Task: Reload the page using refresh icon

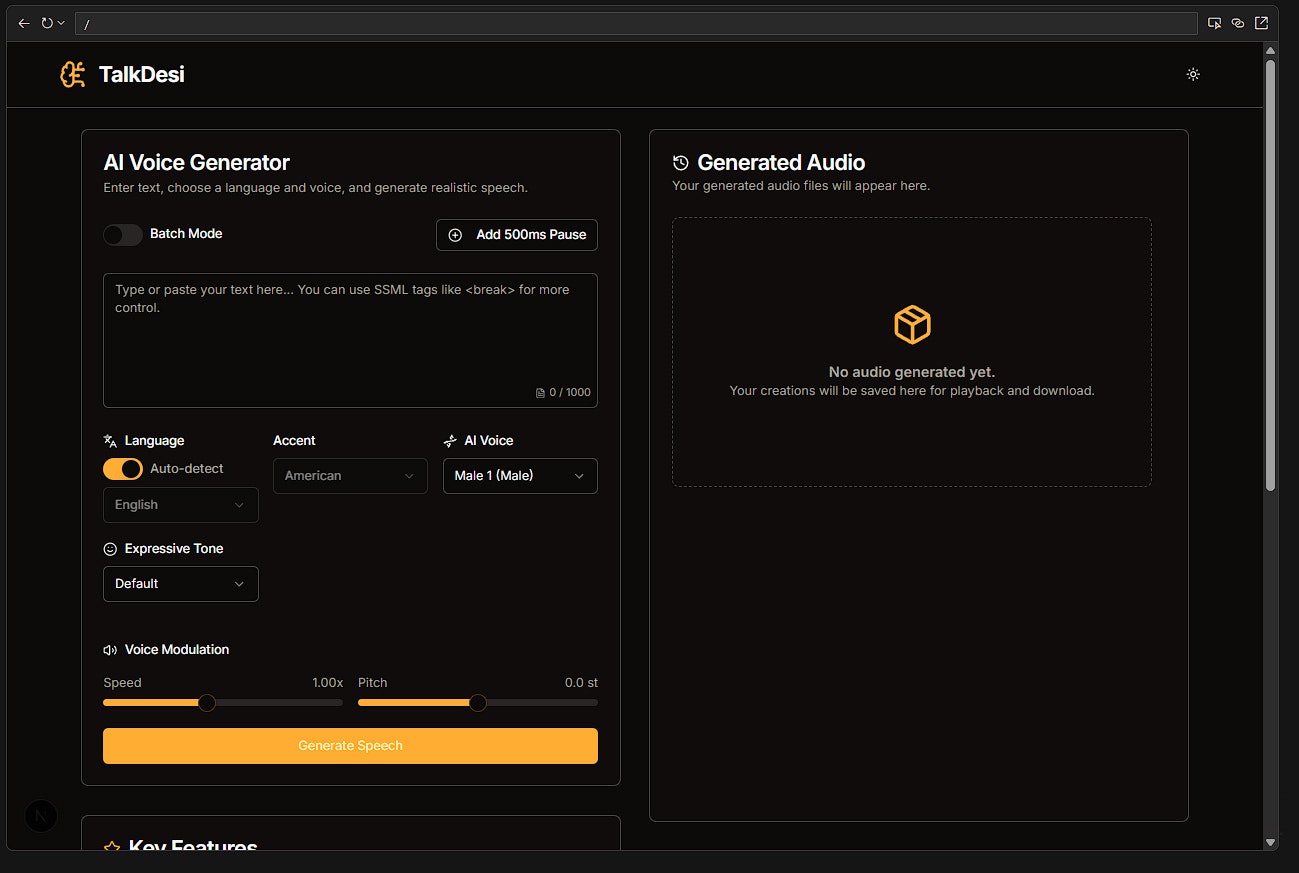Action: point(47,23)
